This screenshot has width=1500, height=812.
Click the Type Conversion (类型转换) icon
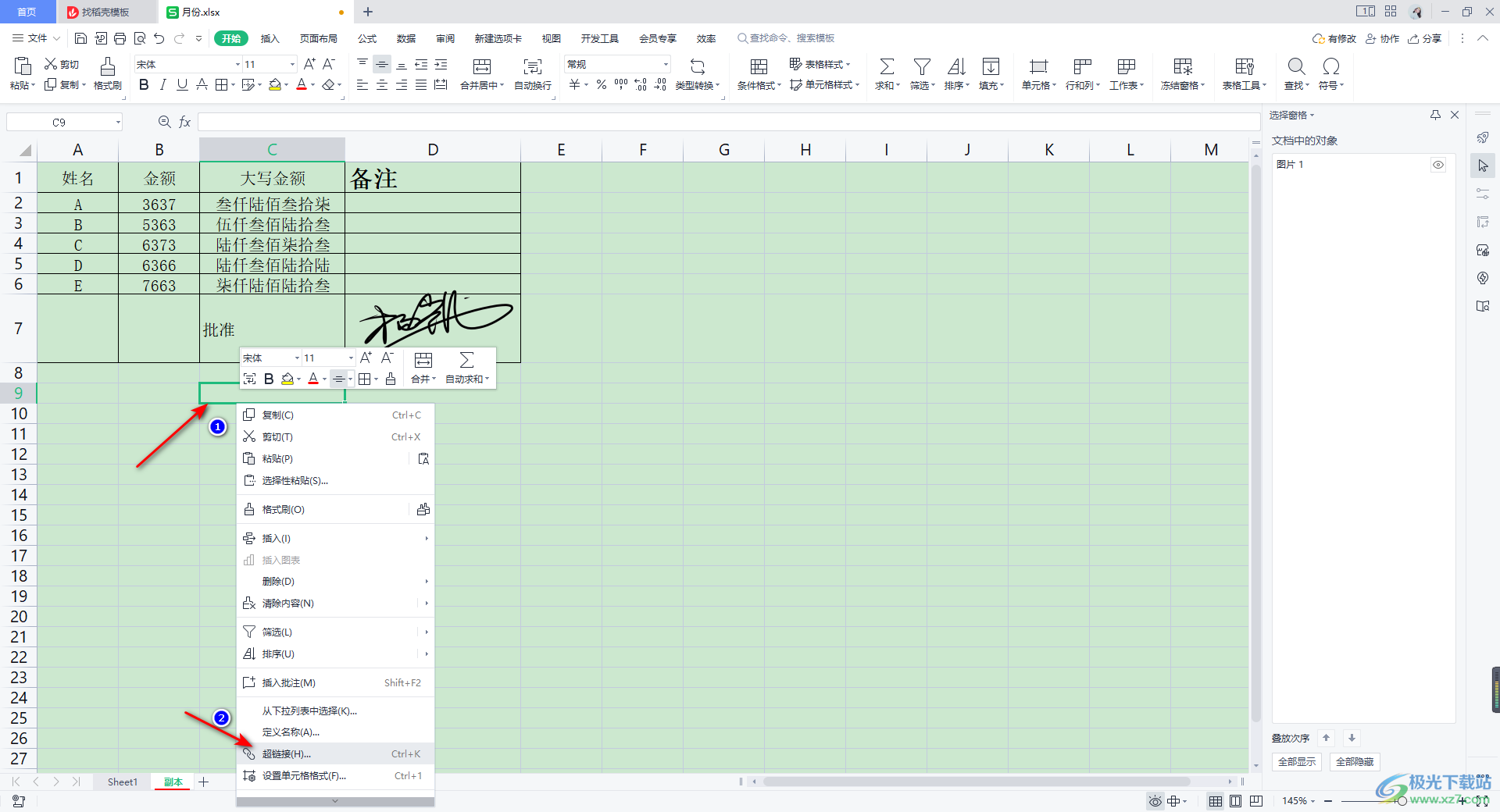[698, 66]
